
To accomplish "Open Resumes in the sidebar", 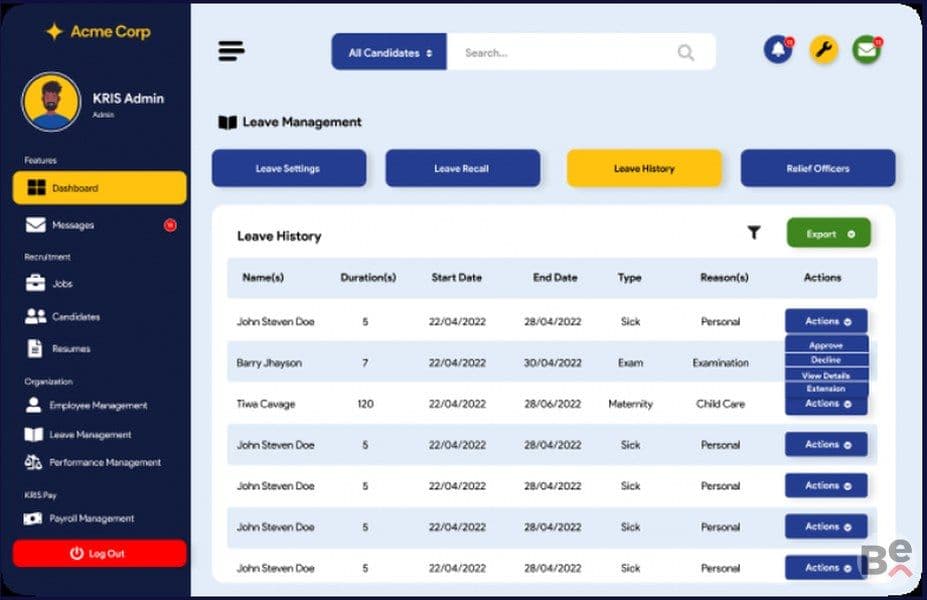I will (59, 348).
